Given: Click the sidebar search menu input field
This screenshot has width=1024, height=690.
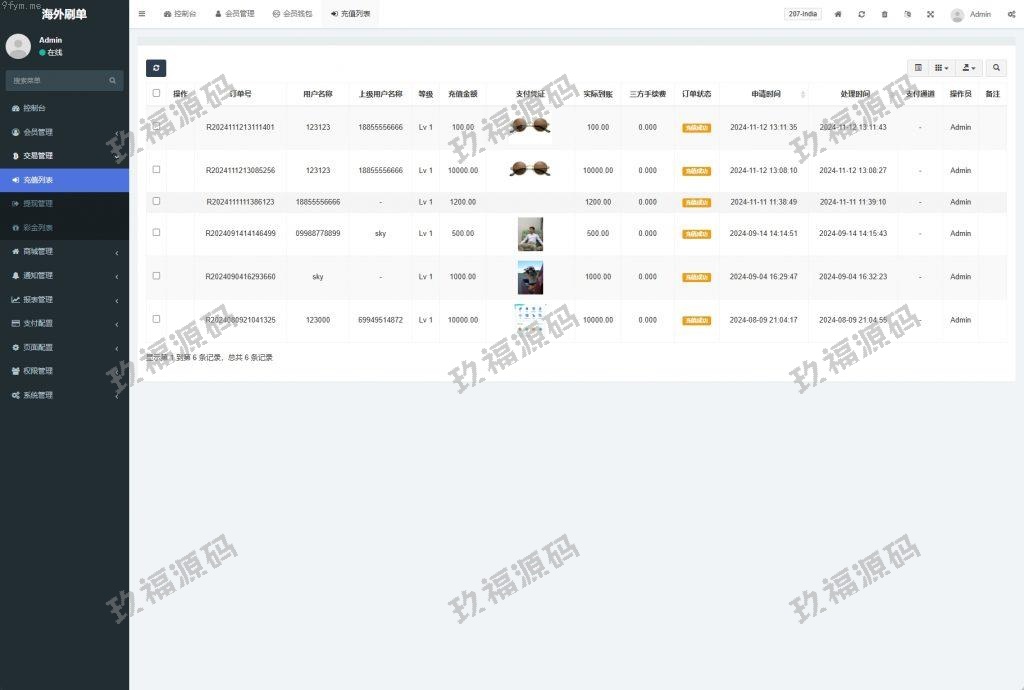Looking at the screenshot, I should coord(58,80).
